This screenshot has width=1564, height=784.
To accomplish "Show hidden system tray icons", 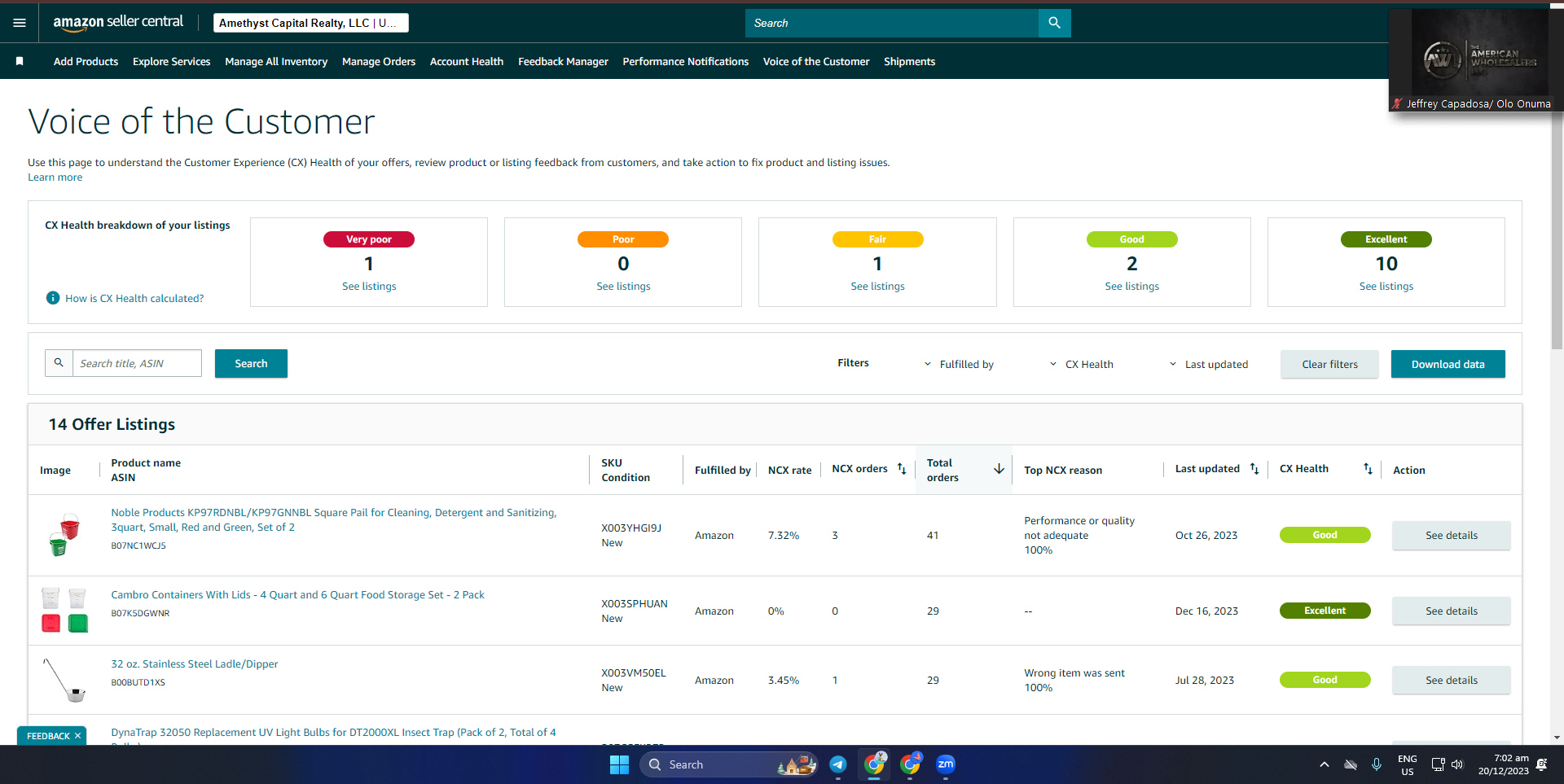I will pos(1325,764).
